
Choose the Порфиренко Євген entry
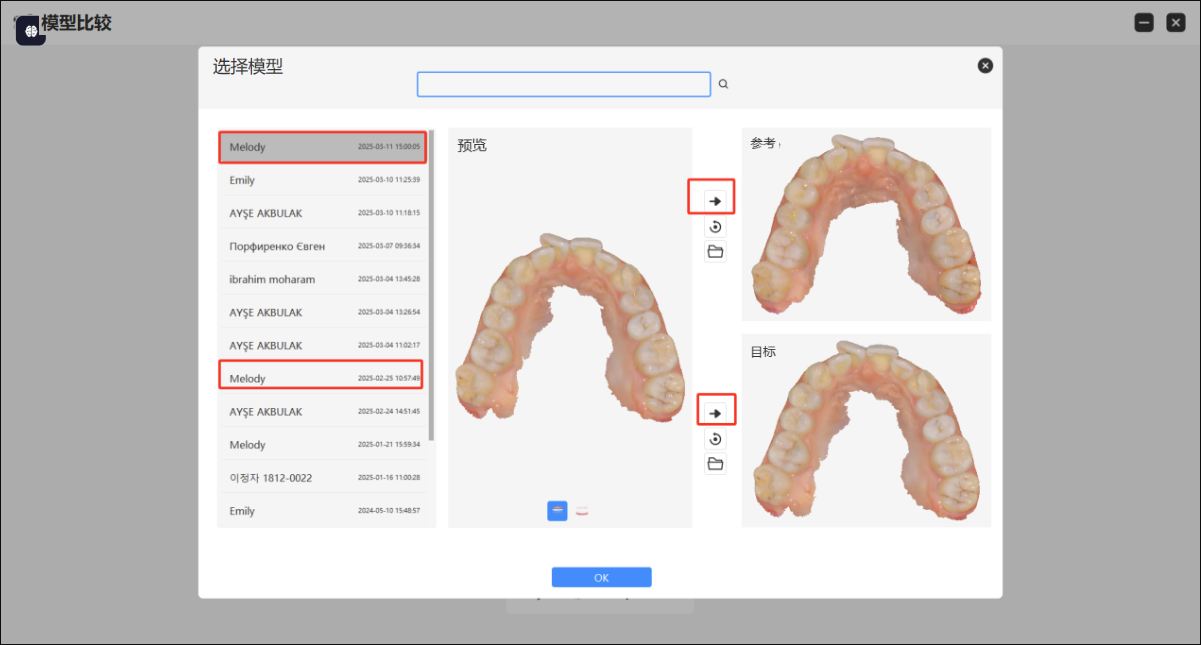pos(321,246)
